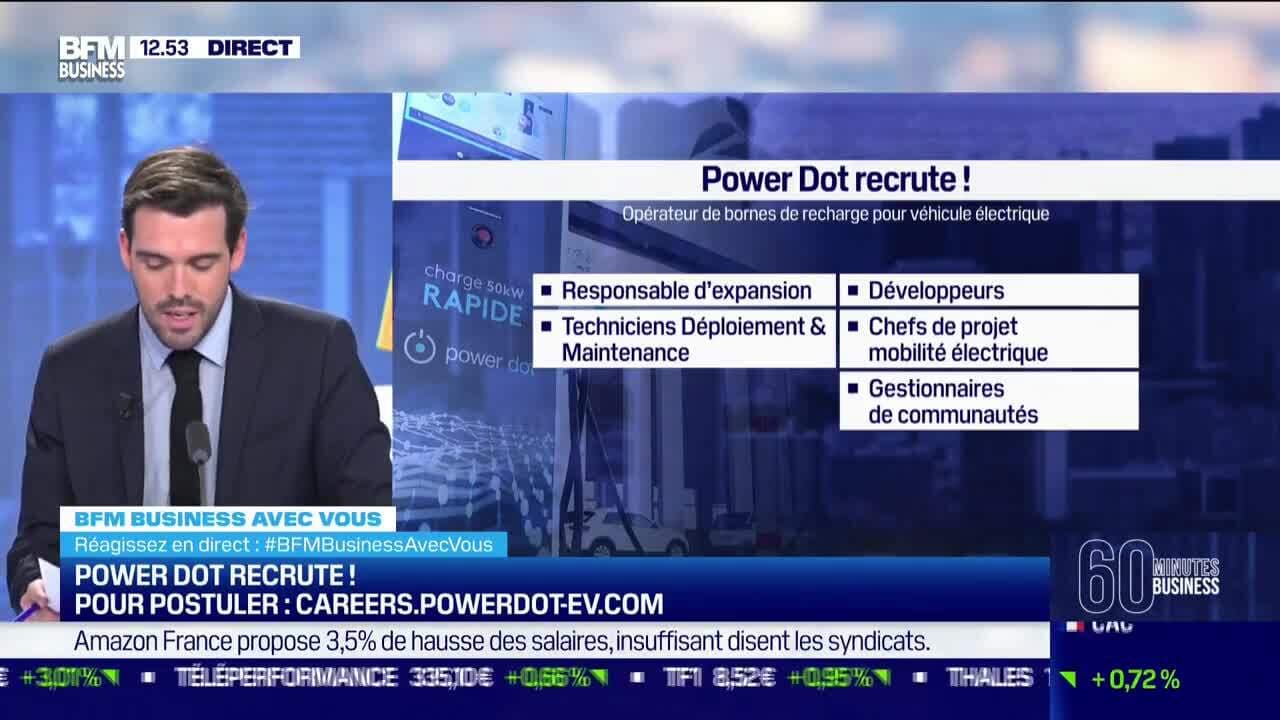This screenshot has width=1280, height=720.
Task: Collapse the Power Dot recrute header panel
Action: (x=836, y=181)
